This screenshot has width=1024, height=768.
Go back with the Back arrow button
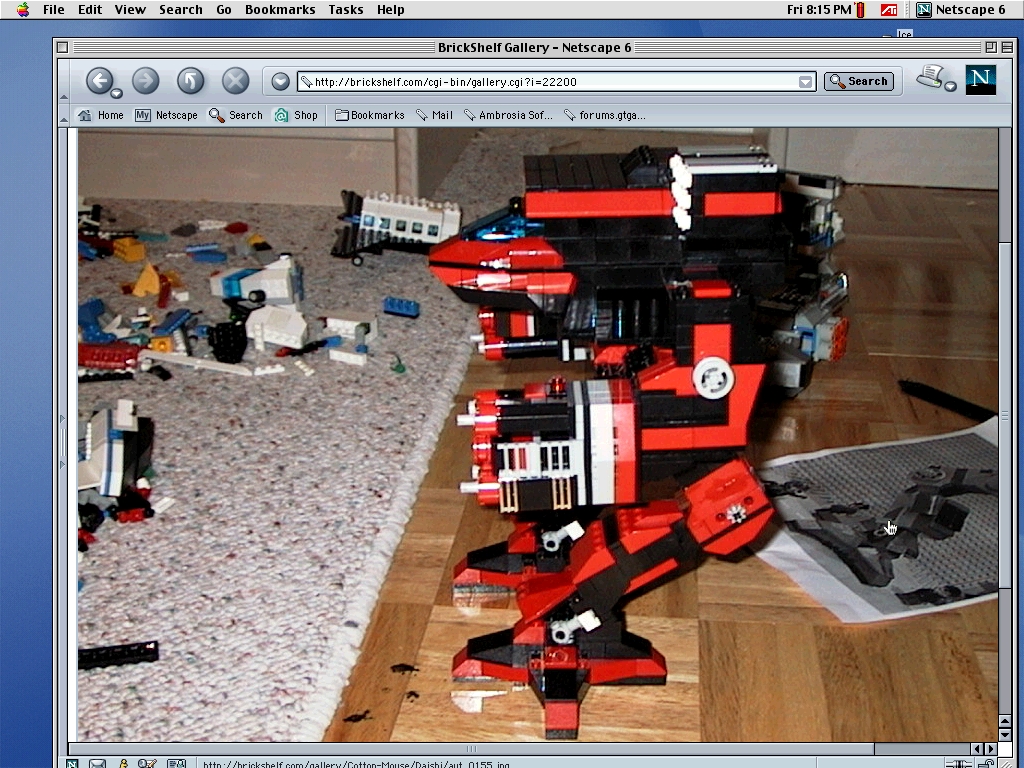tap(99, 81)
